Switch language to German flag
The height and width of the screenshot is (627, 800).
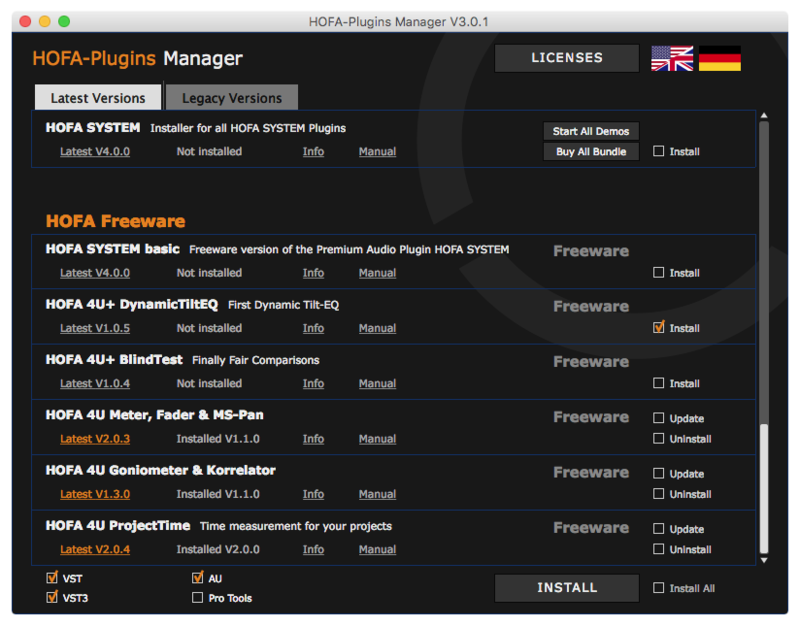pyautogui.click(x=719, y=58)
